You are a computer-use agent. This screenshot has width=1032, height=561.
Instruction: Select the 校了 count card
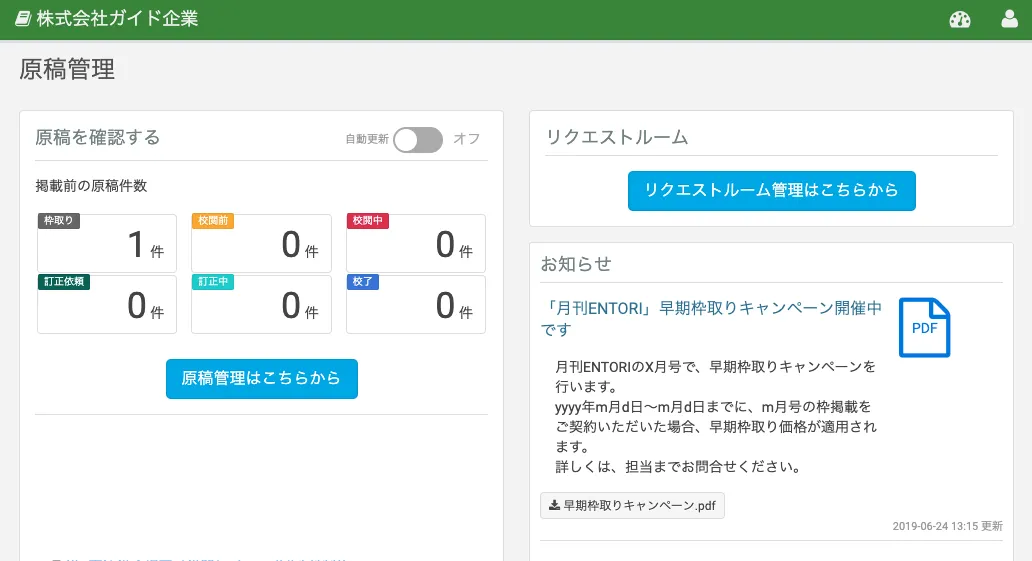416,304
